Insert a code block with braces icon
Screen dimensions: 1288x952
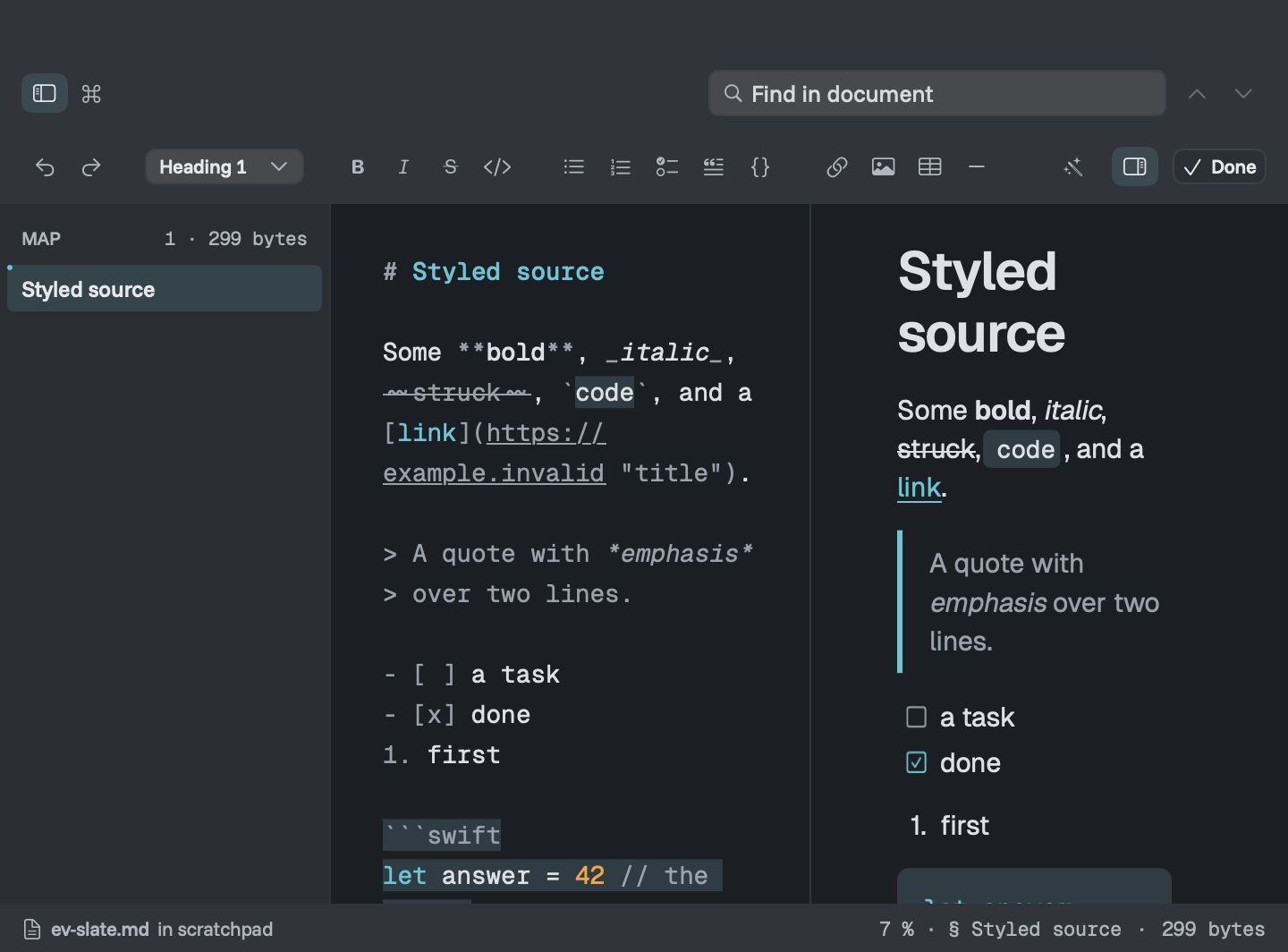coord(760,166)
